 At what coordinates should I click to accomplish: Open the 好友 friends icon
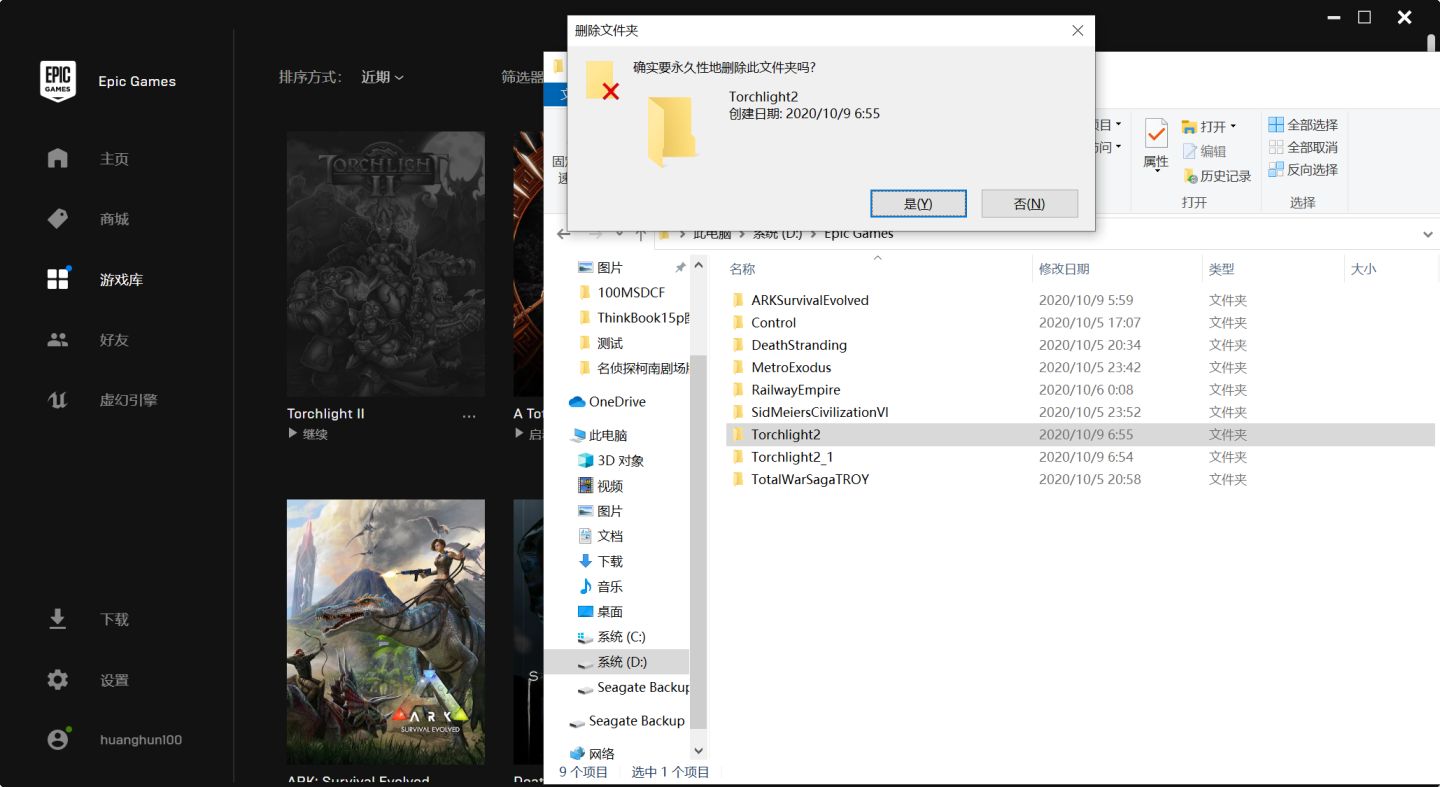(58, 339)
